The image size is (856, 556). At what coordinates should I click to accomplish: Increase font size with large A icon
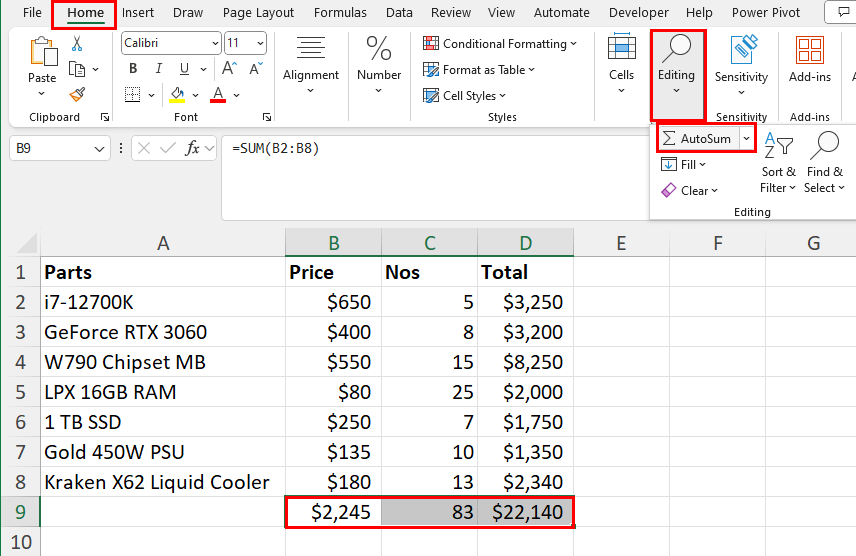tap(229, 68)
